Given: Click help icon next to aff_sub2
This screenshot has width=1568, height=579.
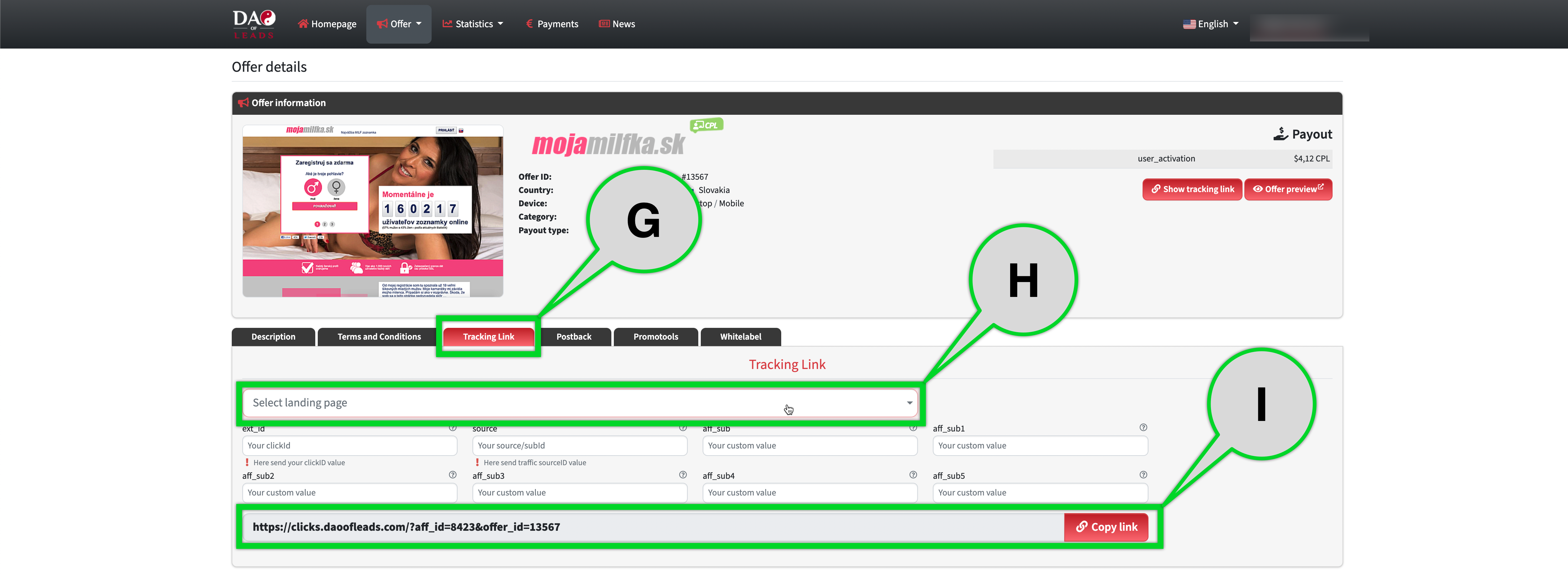Looking at the screenshot, I should (x=452, y=475).
